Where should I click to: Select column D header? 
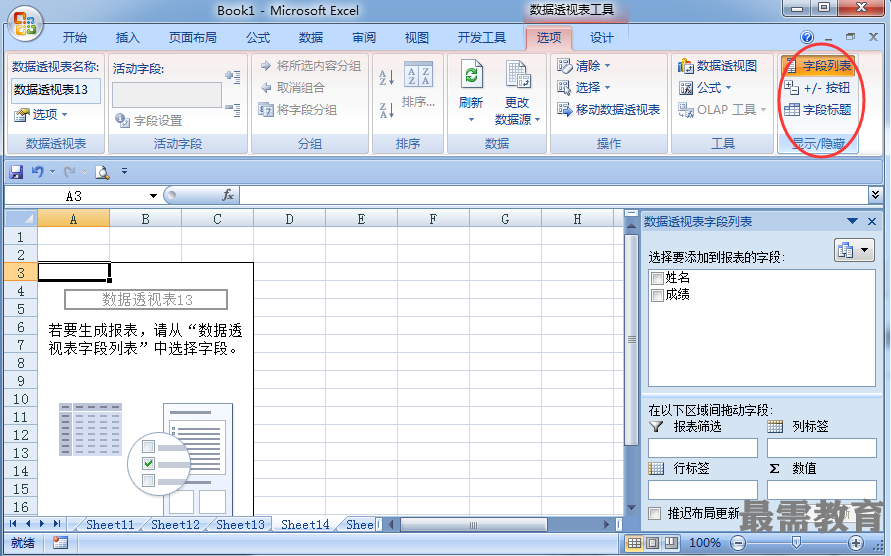289,219
